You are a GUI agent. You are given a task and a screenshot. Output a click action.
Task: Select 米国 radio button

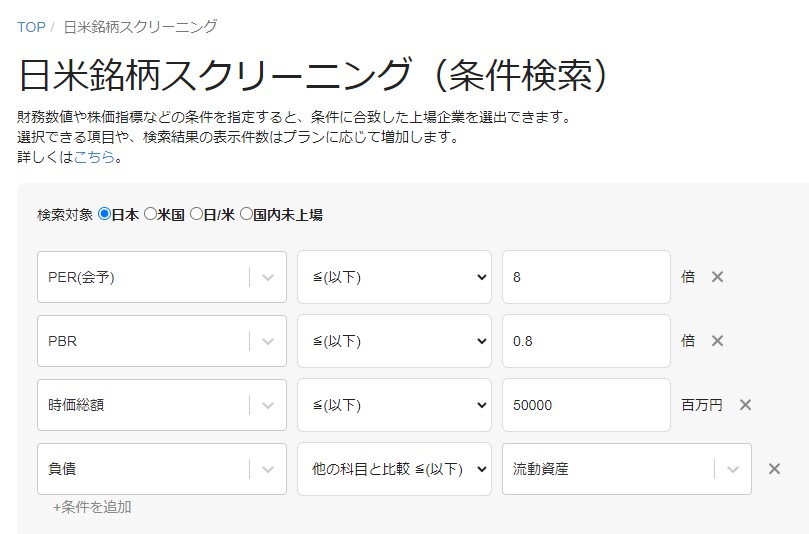pos(150,214)
